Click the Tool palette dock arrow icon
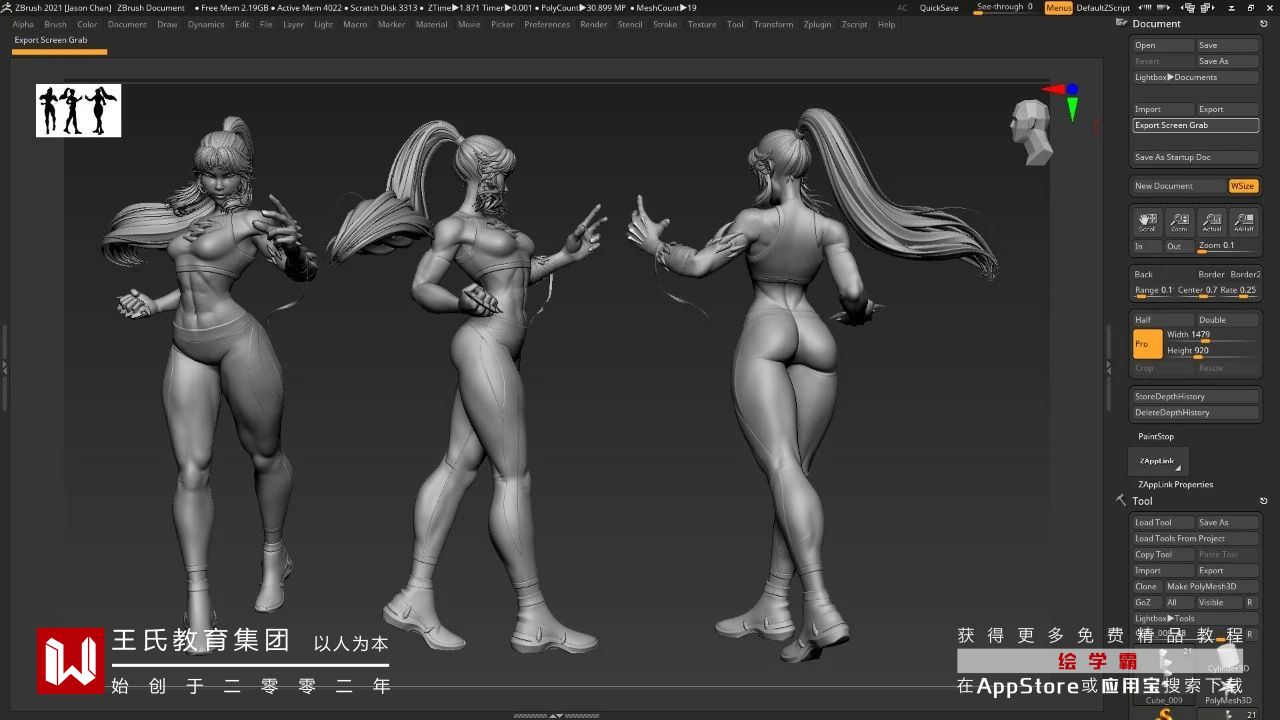Screen dimensions: 1280x720 pos(1264,500)
